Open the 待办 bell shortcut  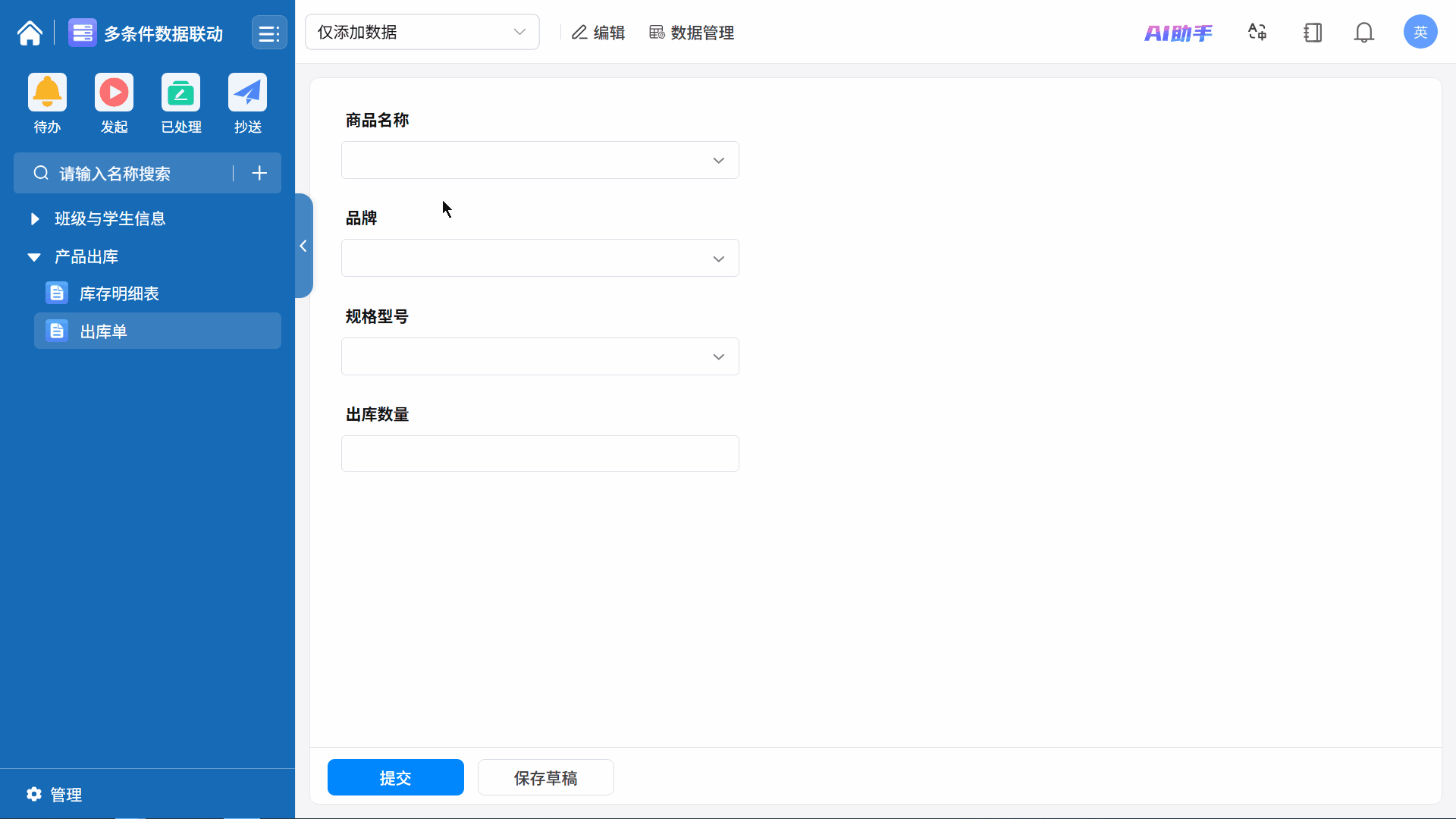(x=47, y=93)
